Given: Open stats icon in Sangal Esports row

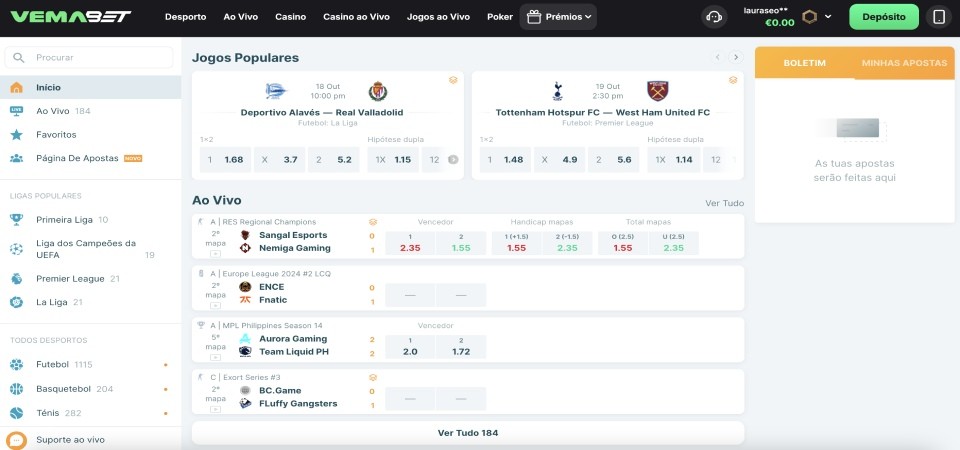Looking at the screenshot, I should click(372, 222).
